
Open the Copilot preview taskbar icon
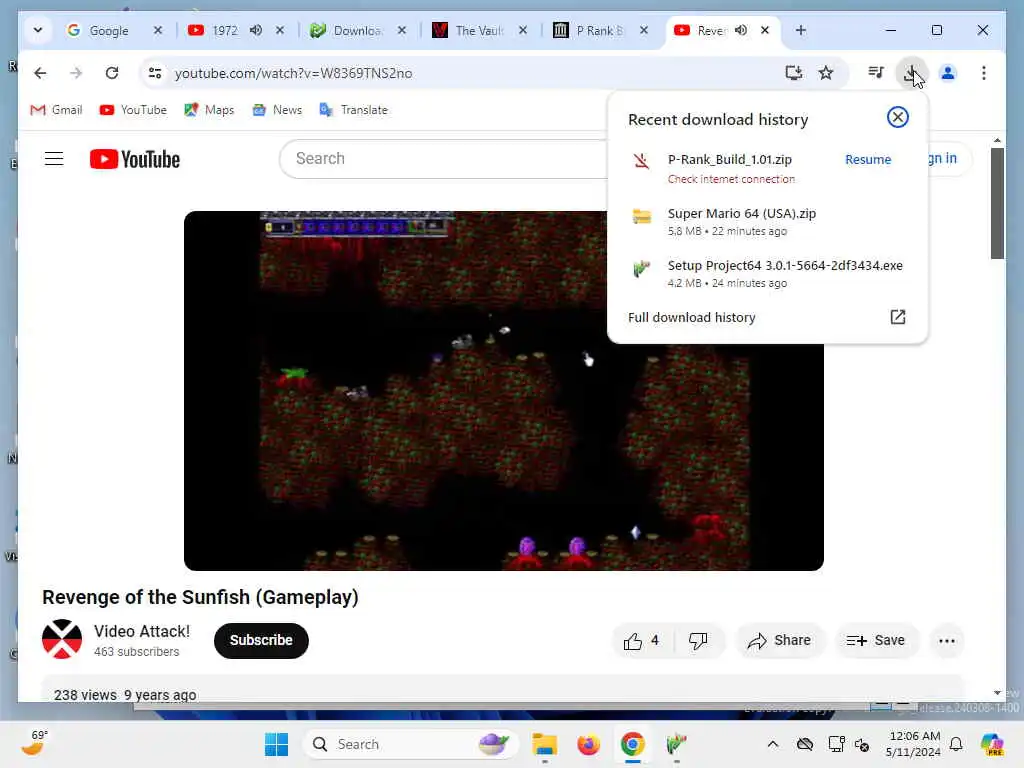(x=992, y=744)
